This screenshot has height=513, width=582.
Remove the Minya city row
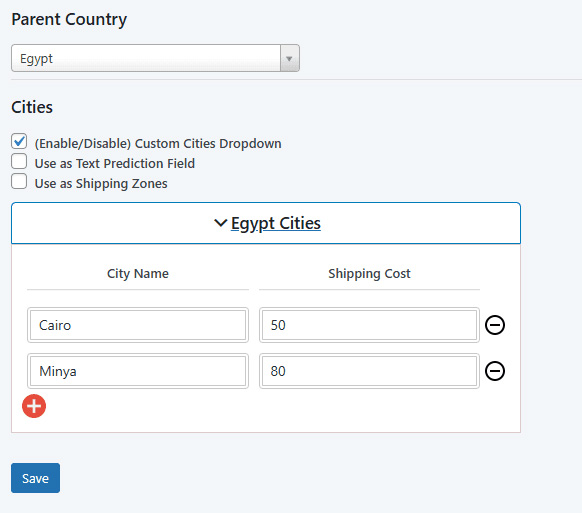pos(495,371)
